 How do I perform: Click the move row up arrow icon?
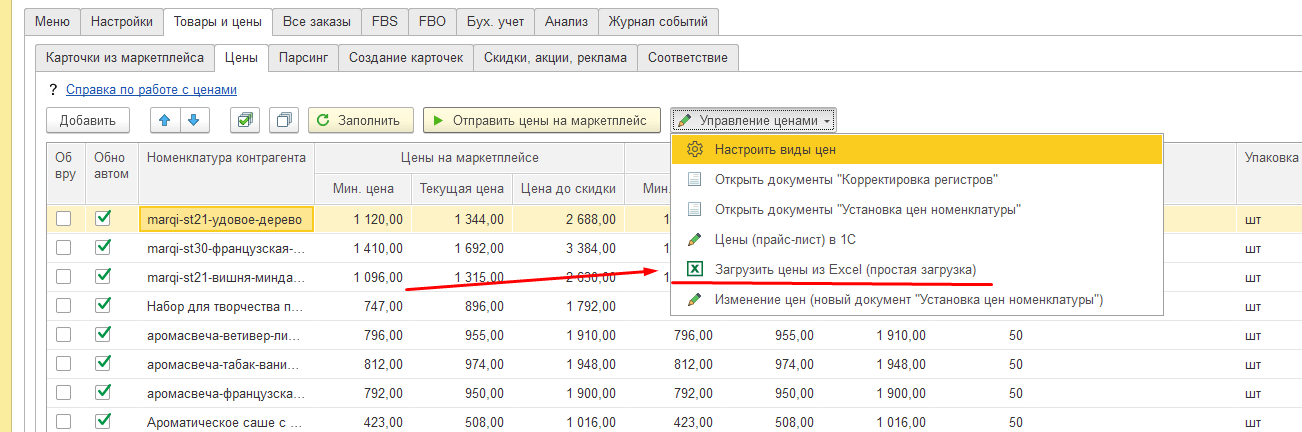pos(165,120)
